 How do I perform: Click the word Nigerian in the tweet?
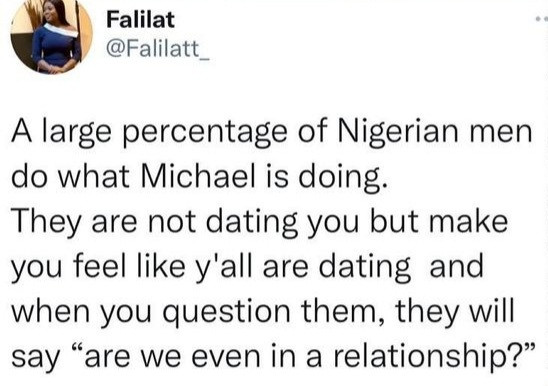pos(397,133)
